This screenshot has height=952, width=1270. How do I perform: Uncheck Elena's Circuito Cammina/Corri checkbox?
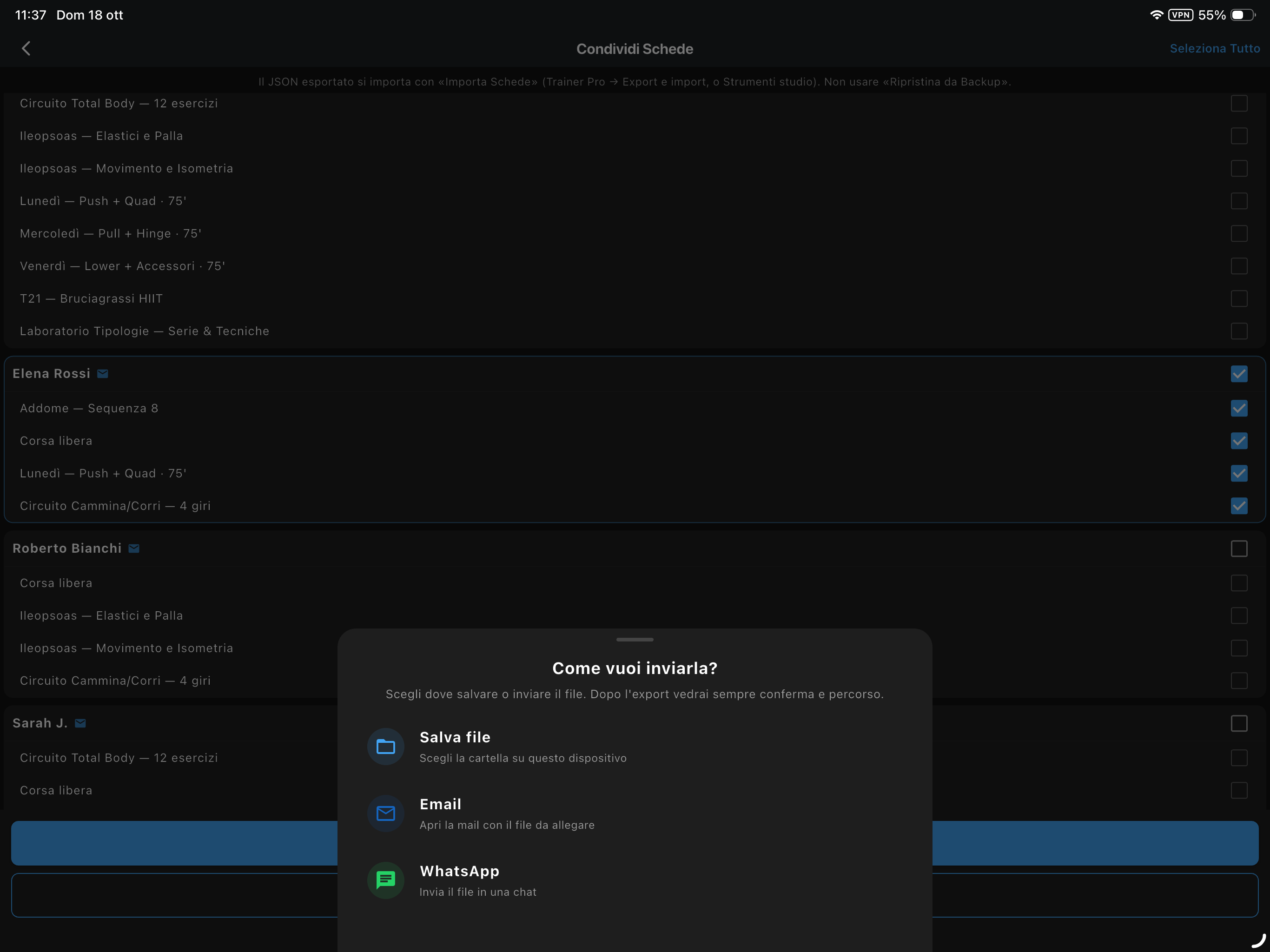point(1239,506)
